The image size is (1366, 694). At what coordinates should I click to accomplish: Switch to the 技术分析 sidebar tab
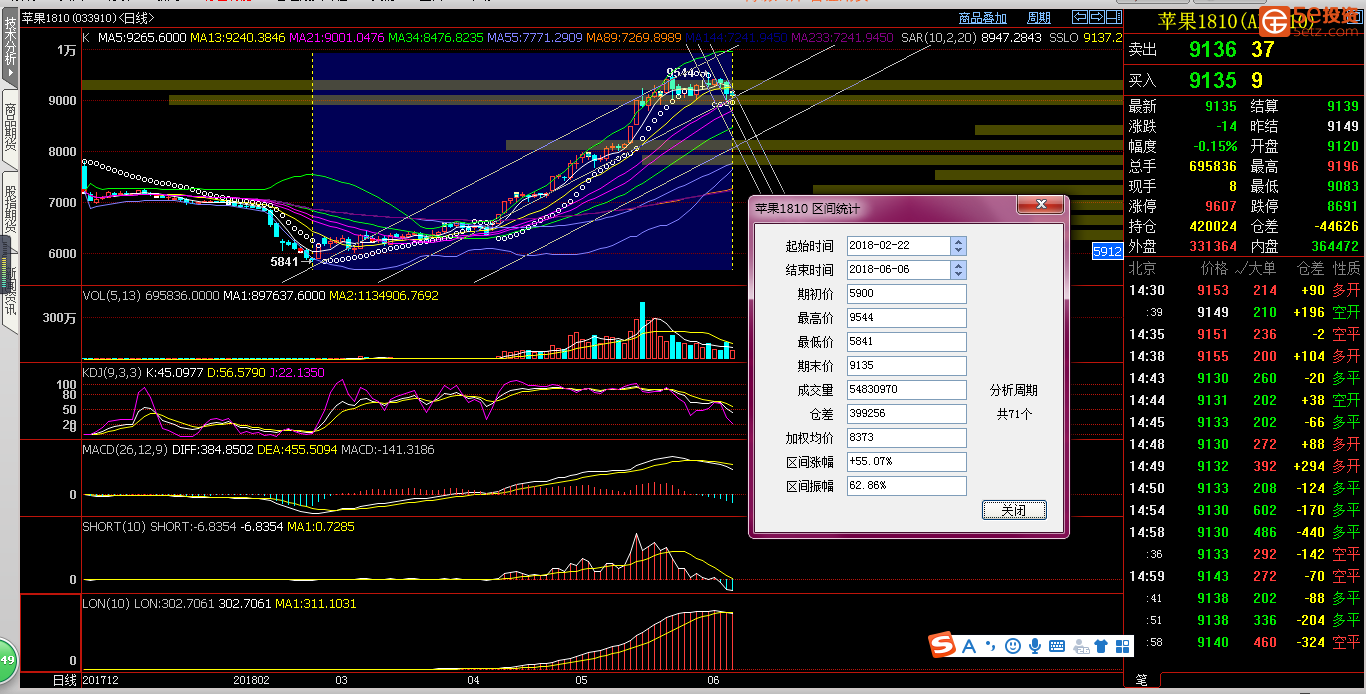click(10, 48)
